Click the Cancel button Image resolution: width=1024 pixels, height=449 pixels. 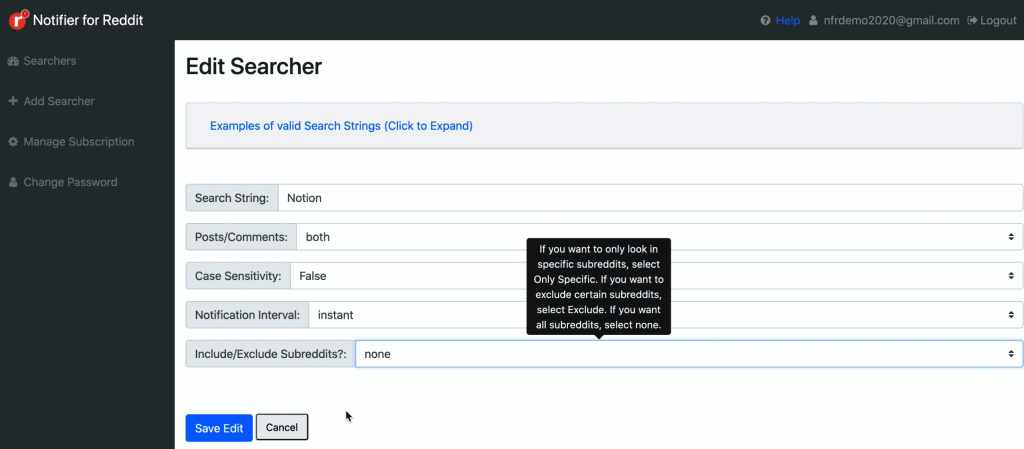pos(282,427)
